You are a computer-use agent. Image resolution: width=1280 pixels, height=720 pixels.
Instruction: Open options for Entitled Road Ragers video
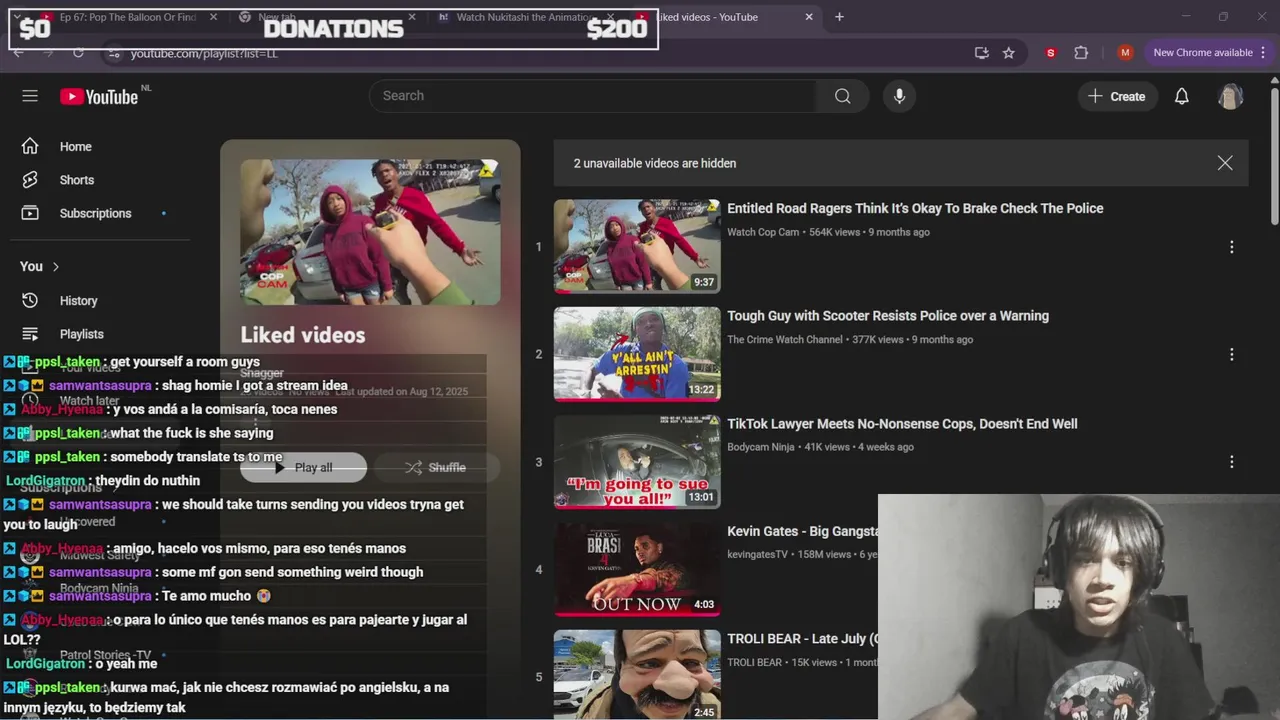tap(1231, 247)
